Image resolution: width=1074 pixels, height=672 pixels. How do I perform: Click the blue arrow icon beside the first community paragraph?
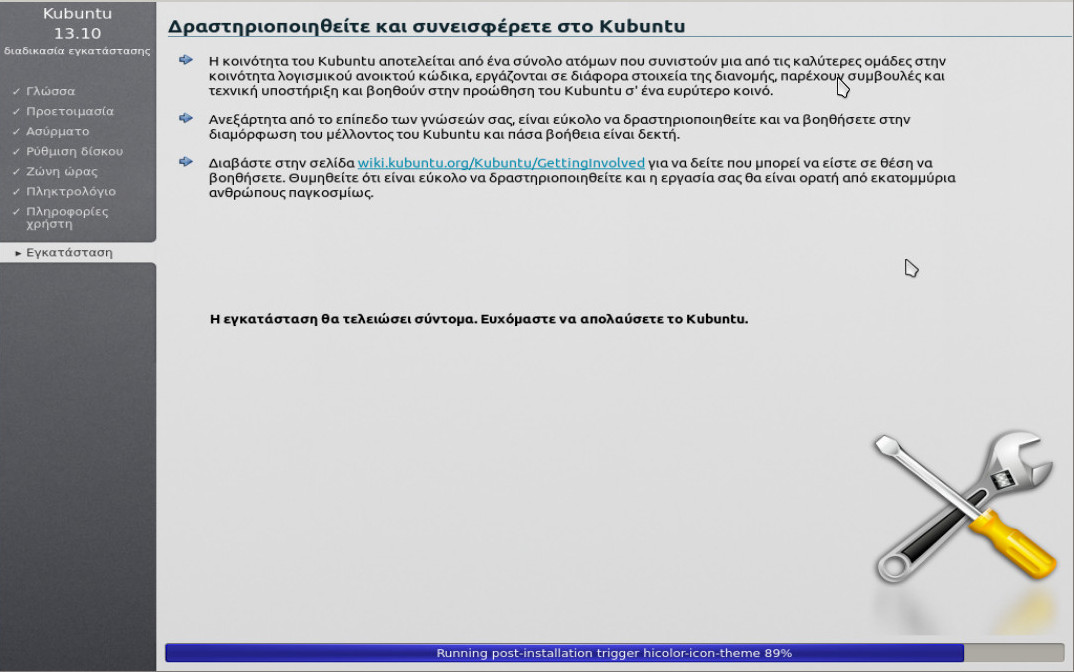186,60
